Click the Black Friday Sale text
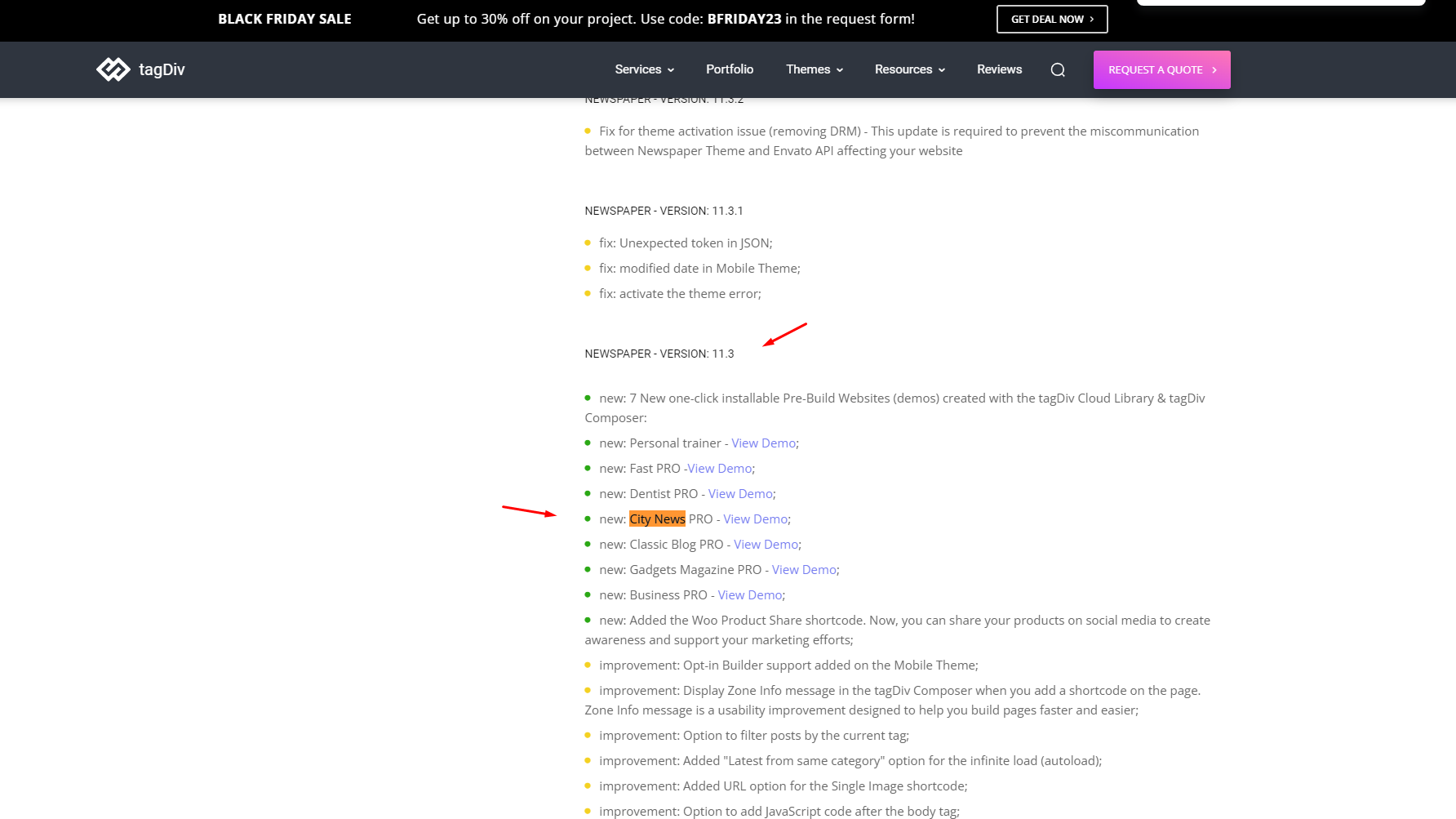This screenshot has height=819, width=1456. click(285, 19)
